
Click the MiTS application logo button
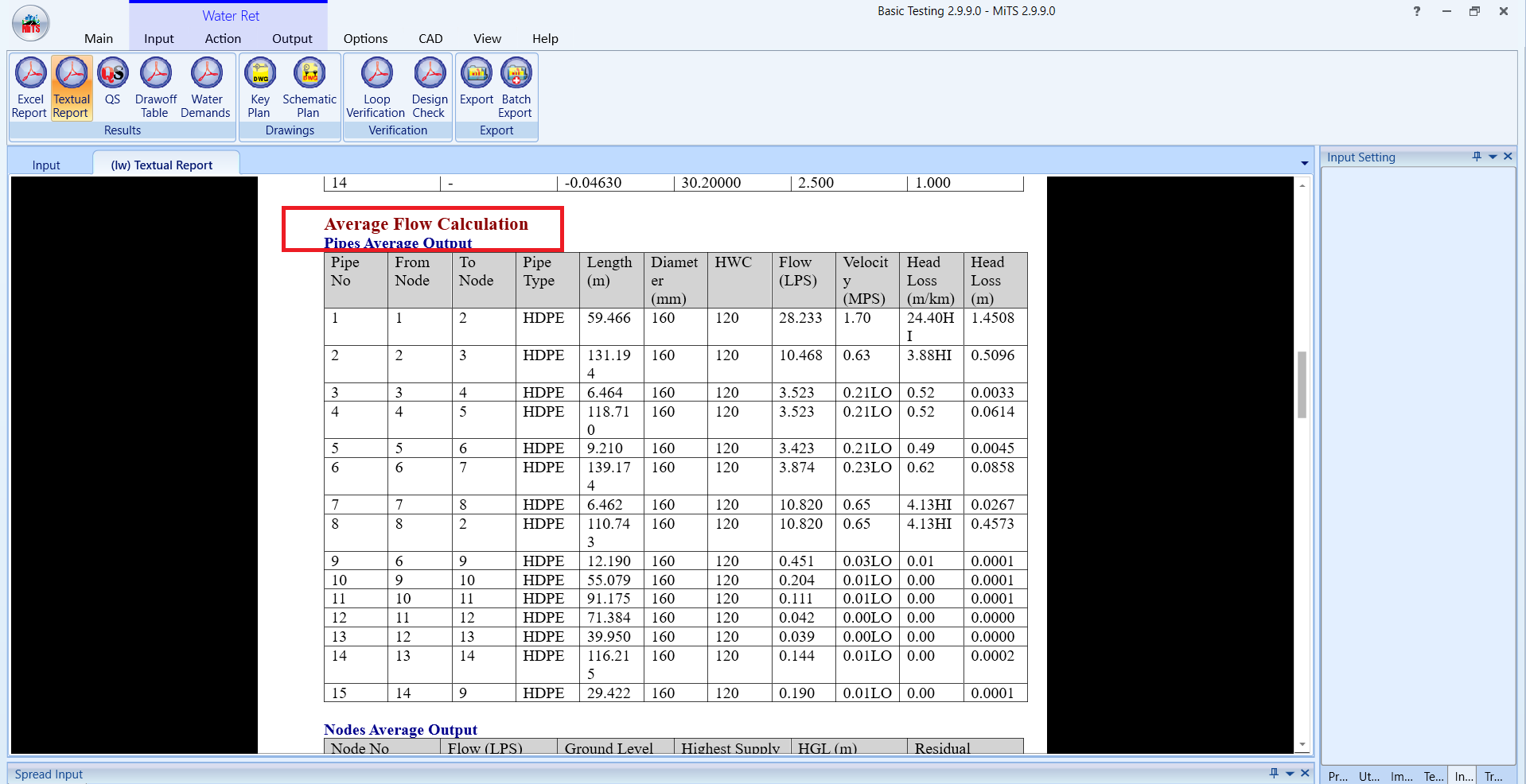[31, 24]
